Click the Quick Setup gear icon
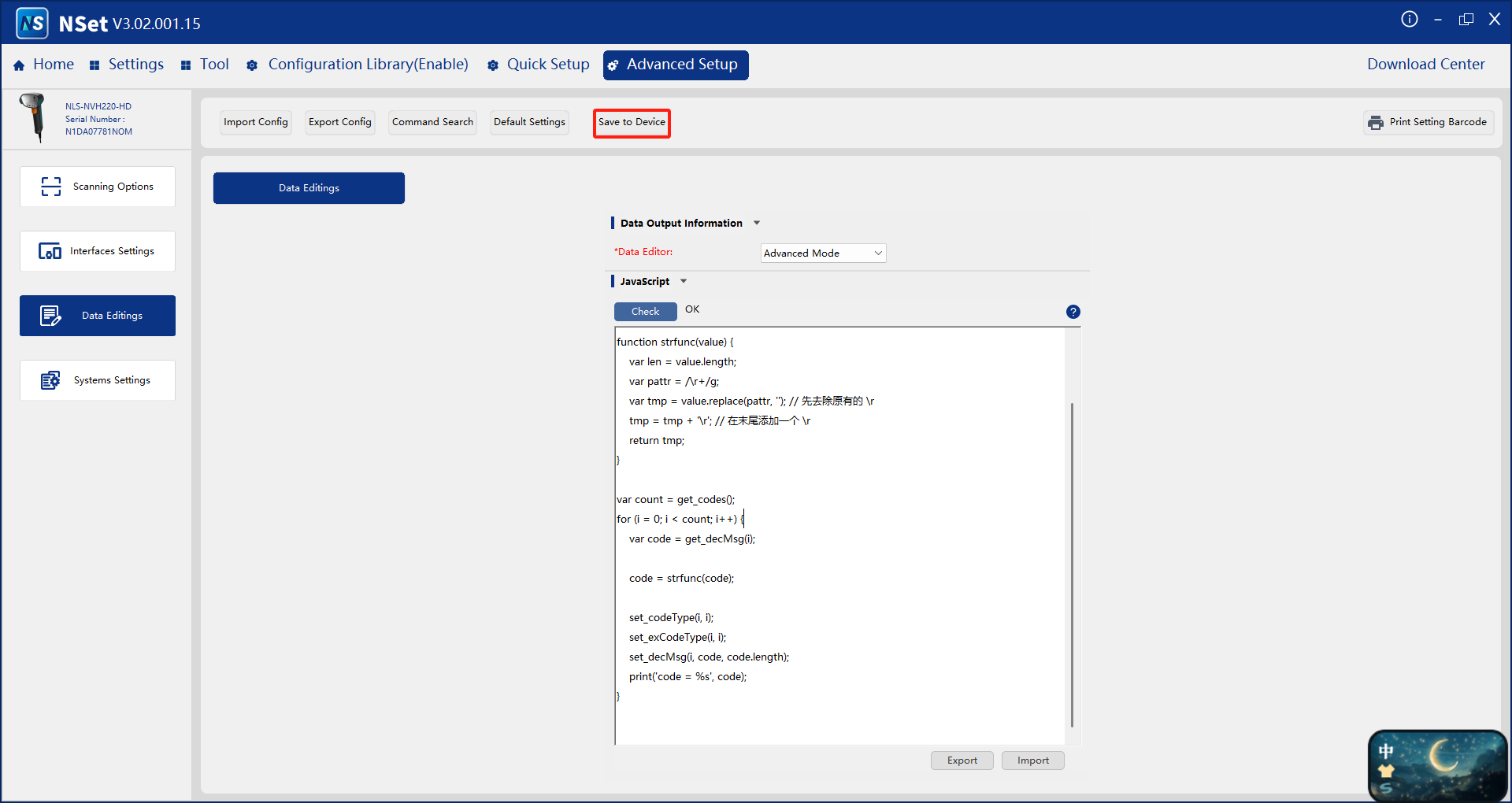This screenshot has height=803, width=1512. pos(493,65)
